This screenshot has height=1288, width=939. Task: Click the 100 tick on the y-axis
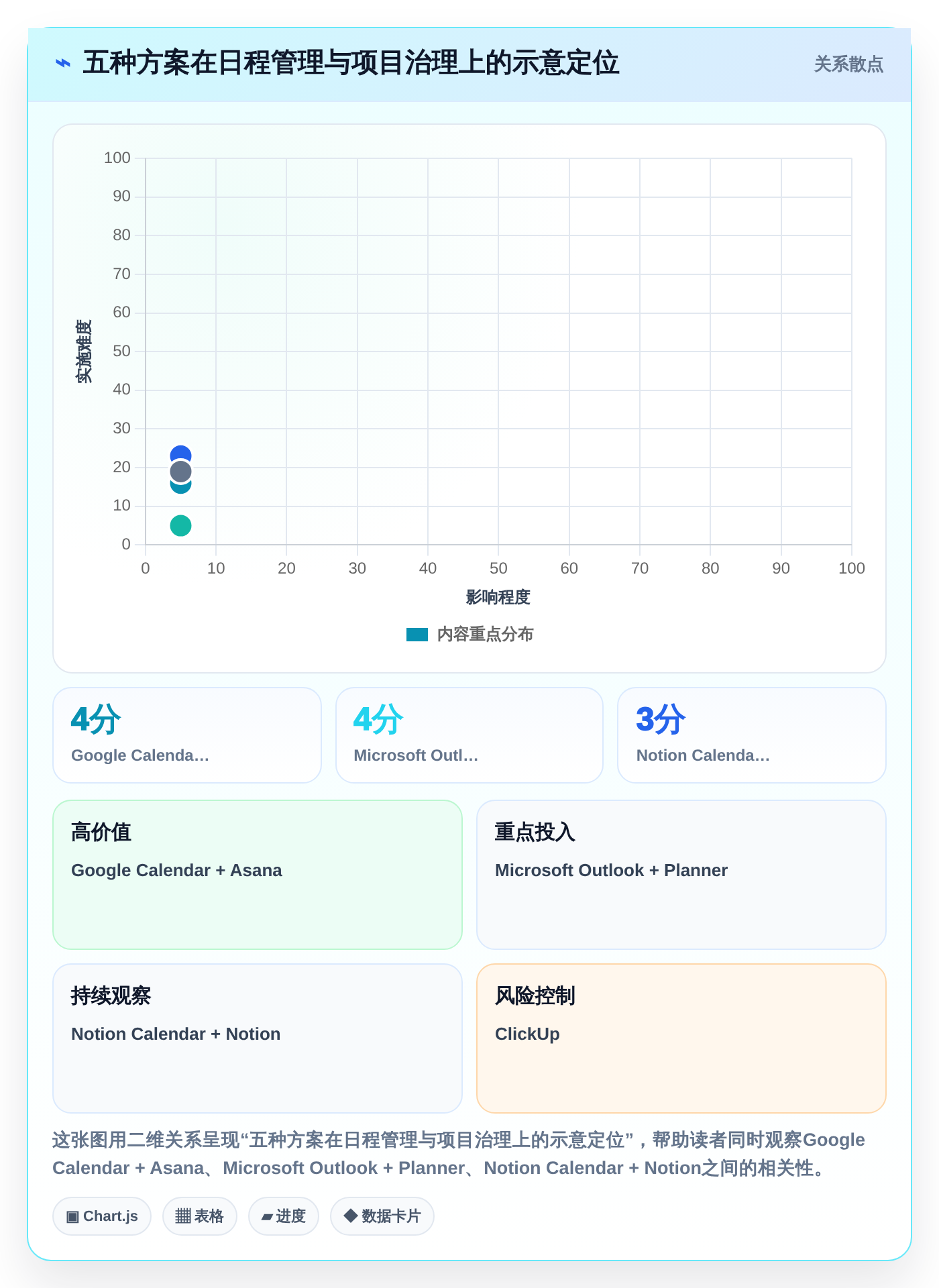coord(117,158)
